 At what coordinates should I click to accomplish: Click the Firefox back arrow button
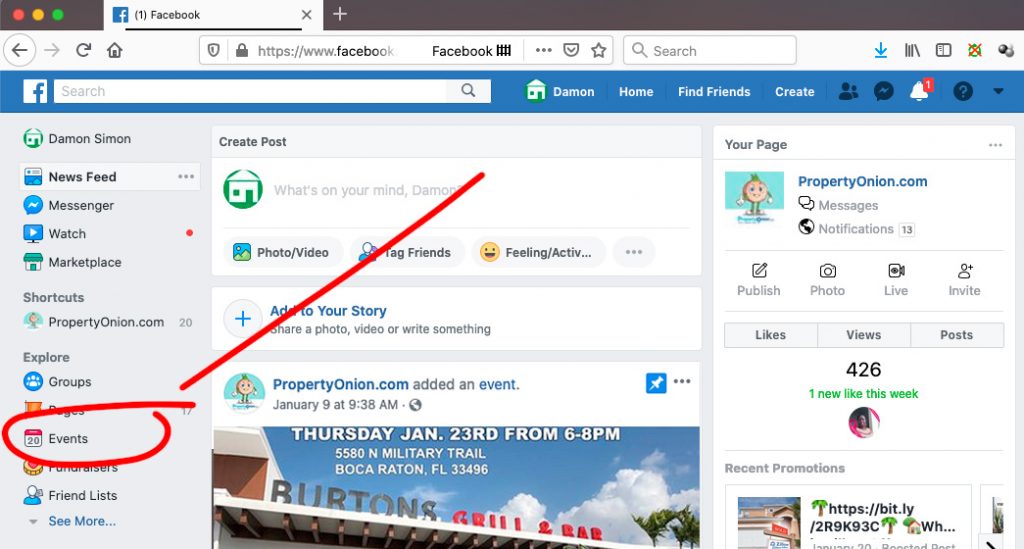coord(20,50)
